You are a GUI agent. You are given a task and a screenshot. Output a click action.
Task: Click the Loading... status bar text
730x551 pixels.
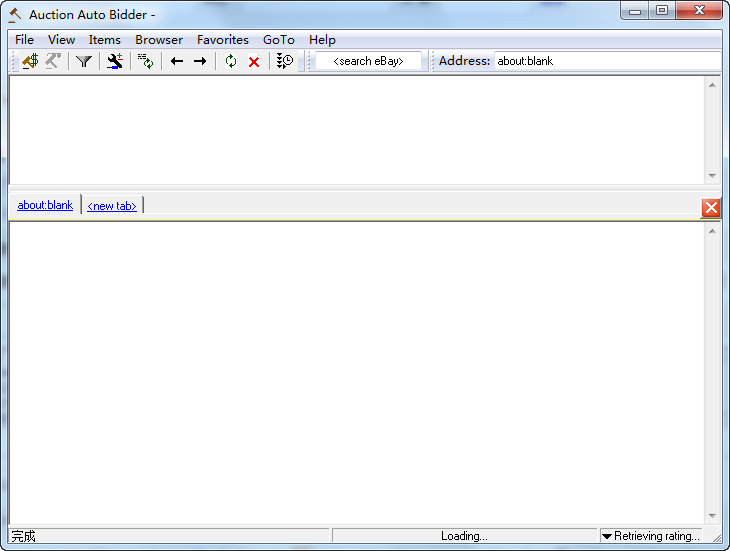[x=464, y=536]
